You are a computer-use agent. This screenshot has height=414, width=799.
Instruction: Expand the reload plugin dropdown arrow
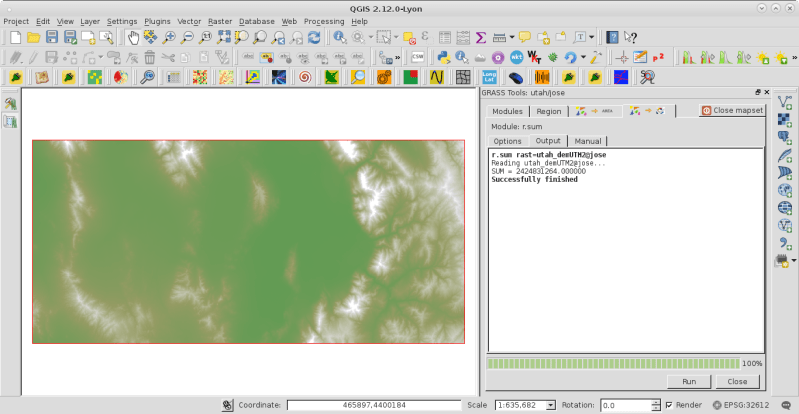(x=583, y=57)
